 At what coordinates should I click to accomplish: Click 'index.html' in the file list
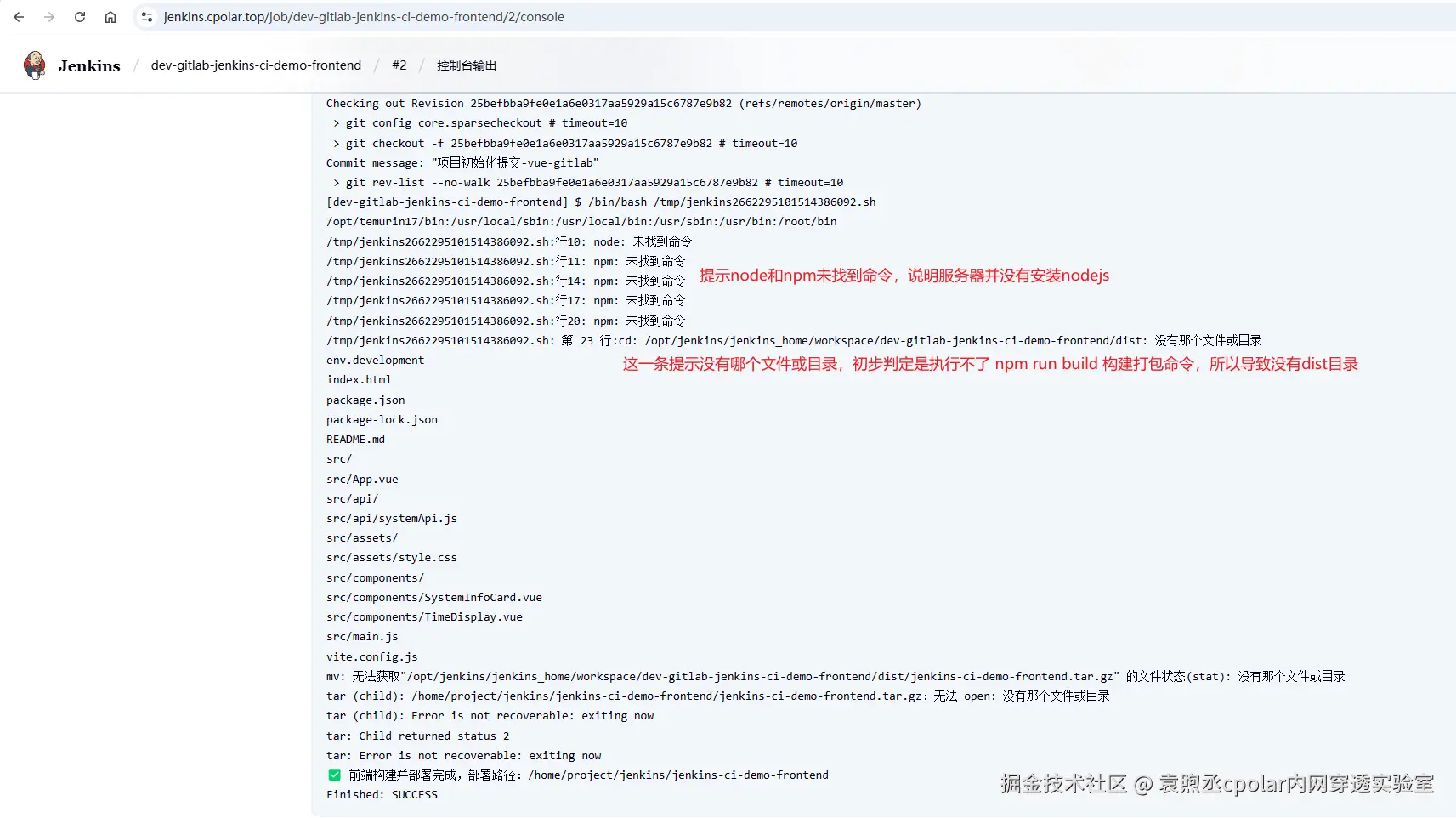pyautogui.click(x=359, y=380)
